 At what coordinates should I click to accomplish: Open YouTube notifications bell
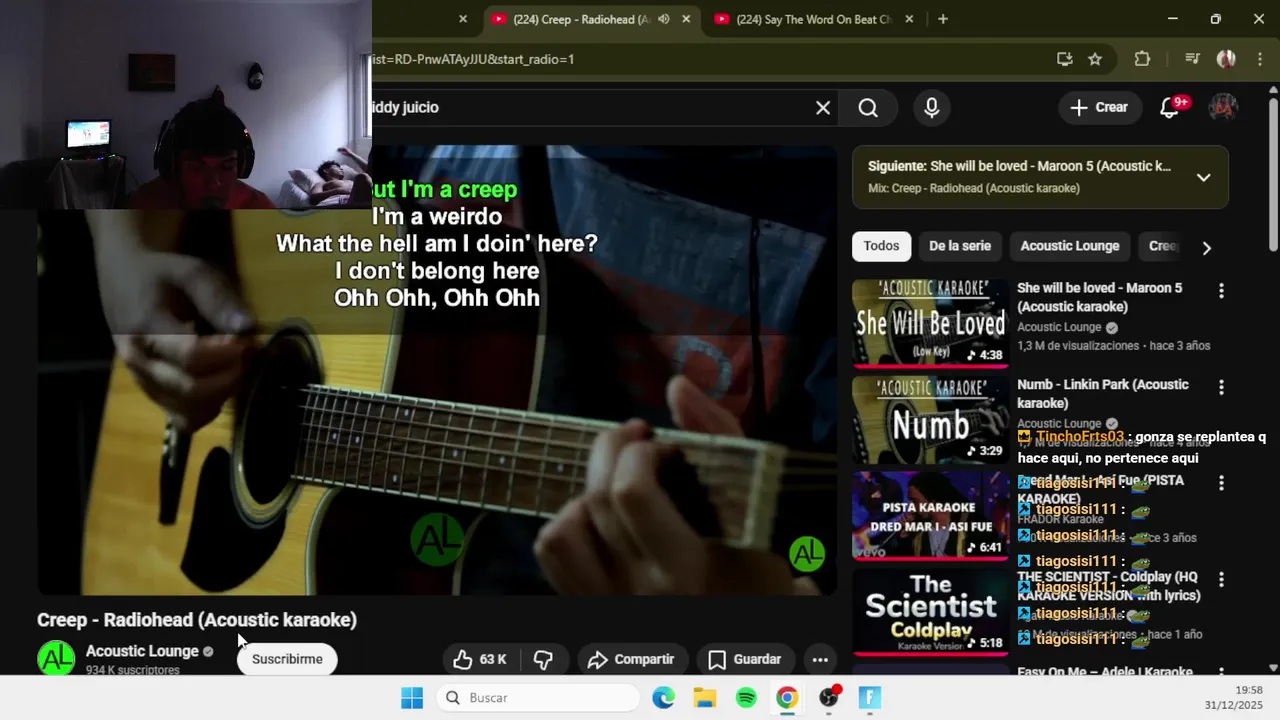pyautogui.click(x=1170, y=108)
